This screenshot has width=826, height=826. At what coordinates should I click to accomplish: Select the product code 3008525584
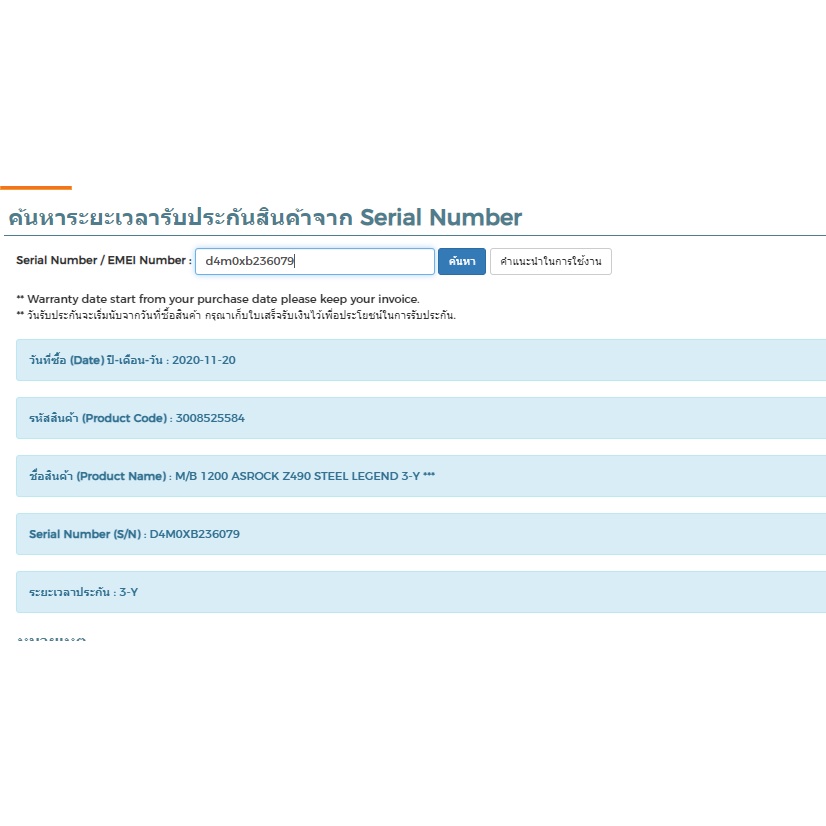point(210,418)
